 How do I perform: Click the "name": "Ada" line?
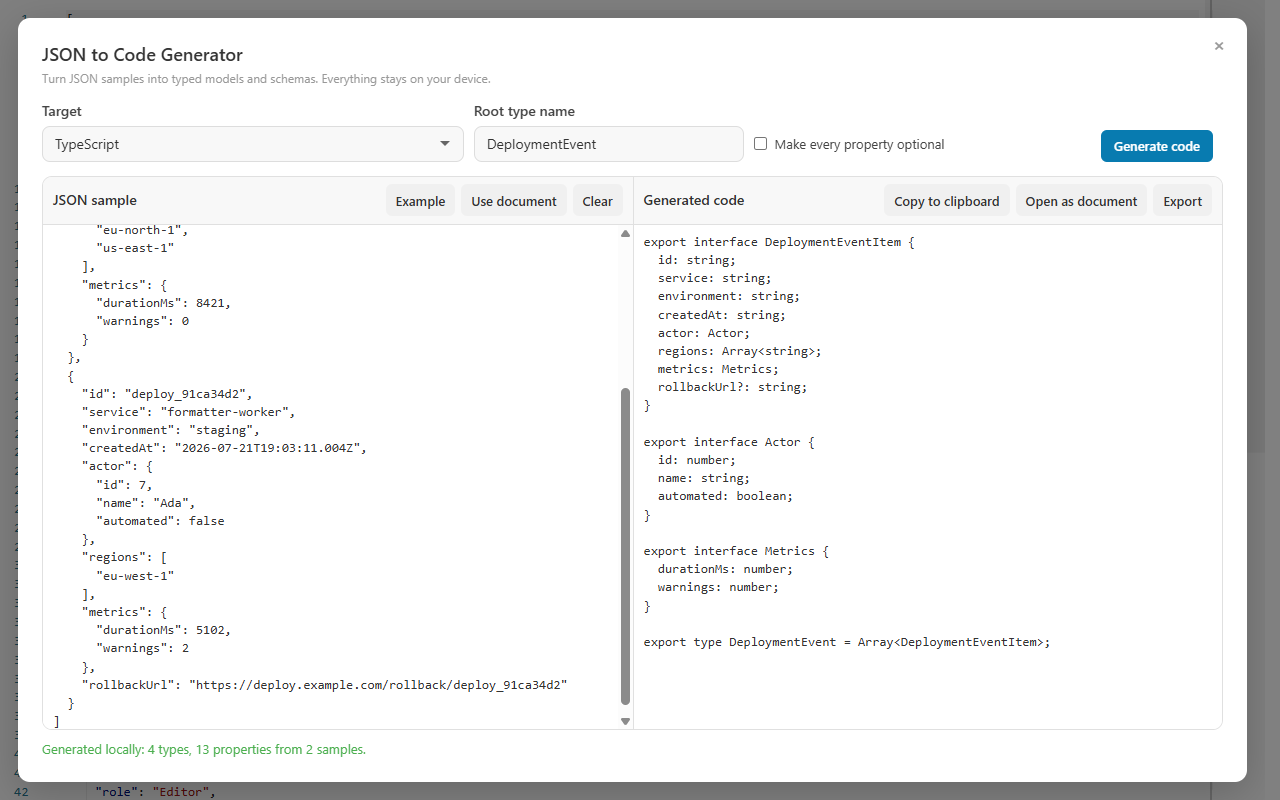[146, 503]
